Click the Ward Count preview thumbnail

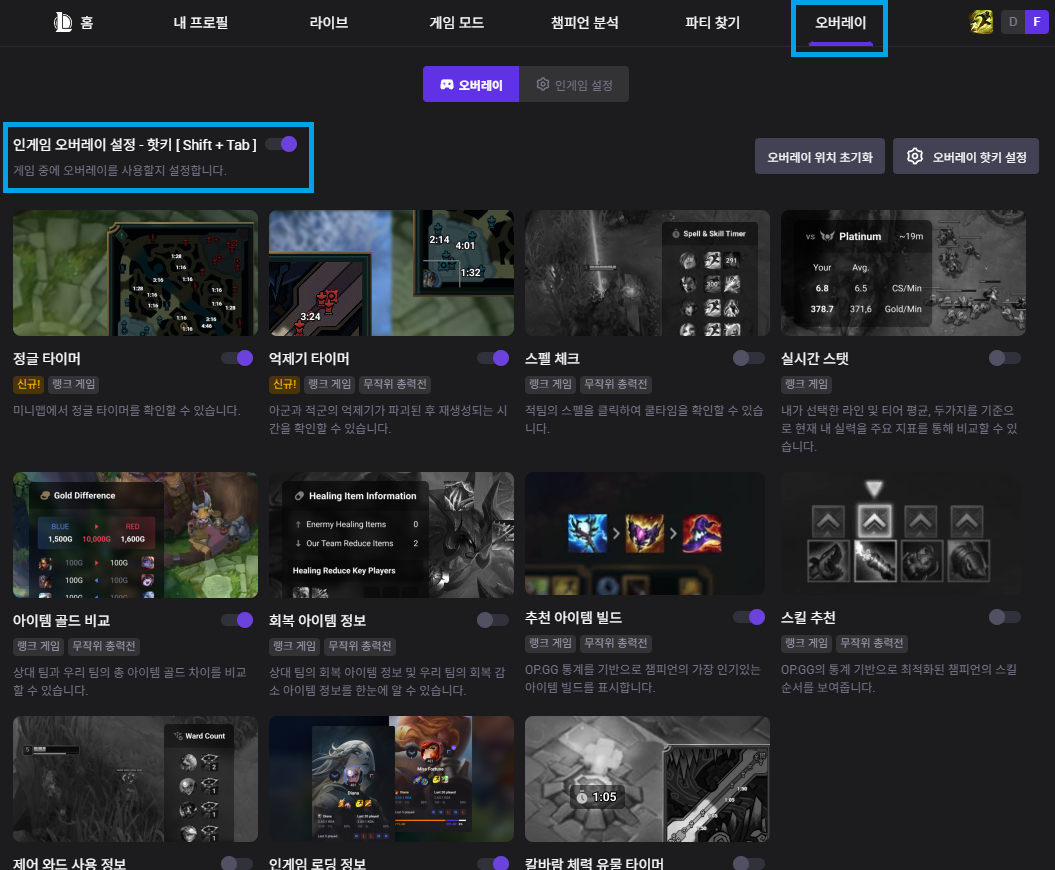pos(135,778)
